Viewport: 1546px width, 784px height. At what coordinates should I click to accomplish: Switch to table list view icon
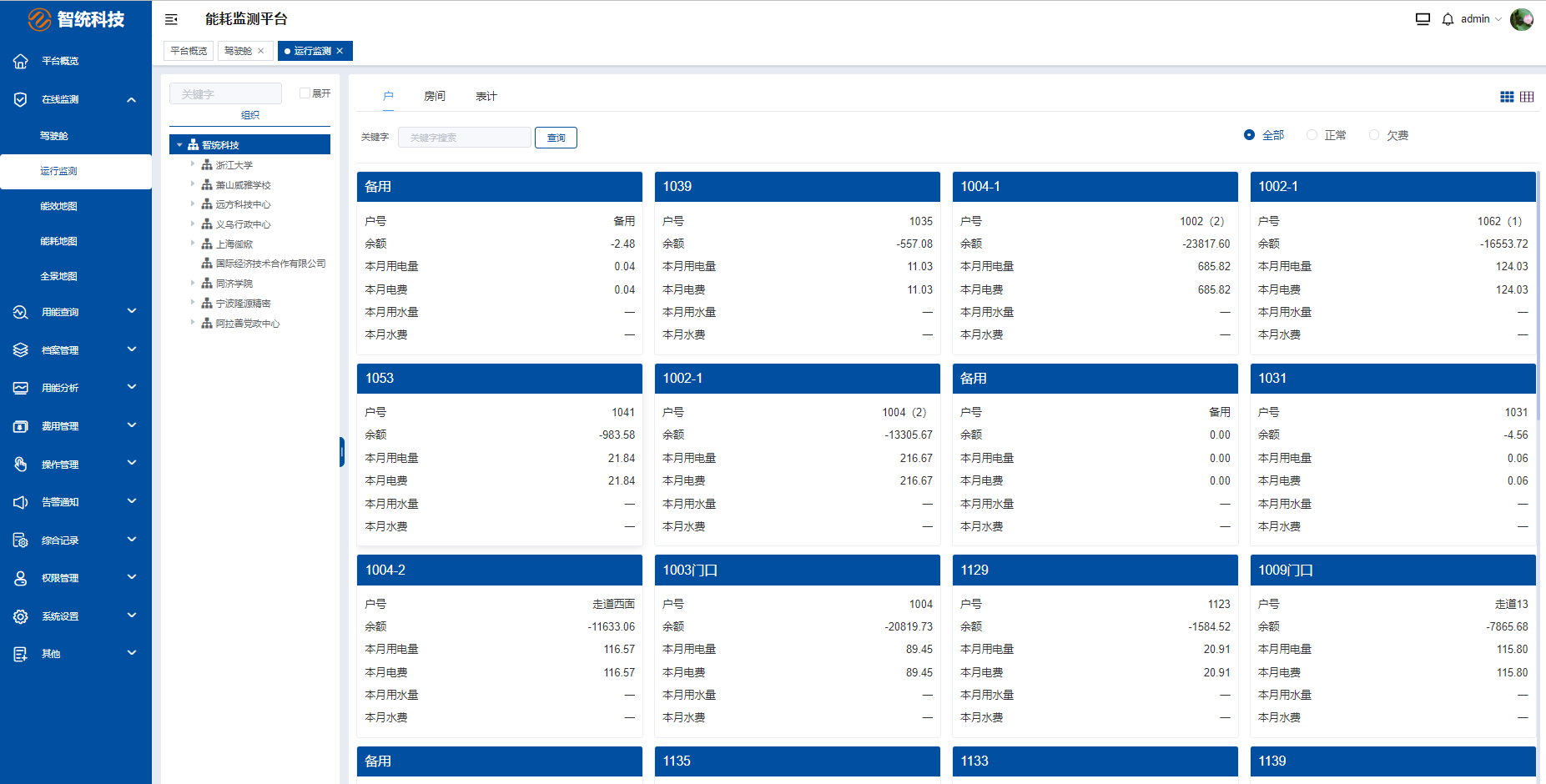(1527, 97)
